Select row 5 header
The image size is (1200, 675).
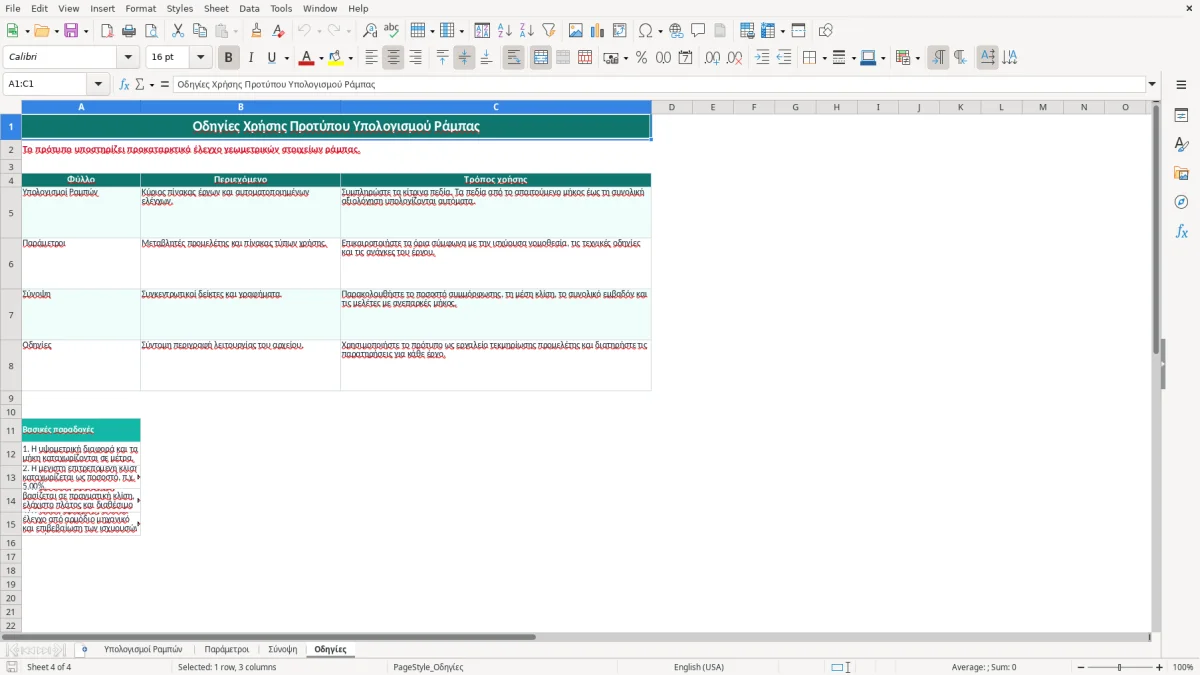(11, 212)
